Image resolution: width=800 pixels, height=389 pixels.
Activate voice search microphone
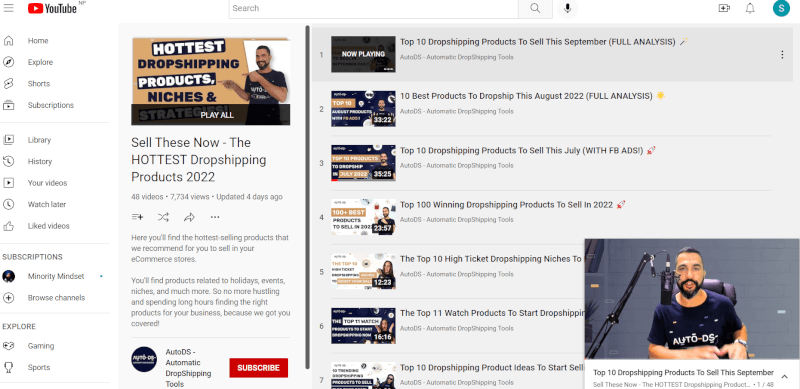tap(567, 8)
